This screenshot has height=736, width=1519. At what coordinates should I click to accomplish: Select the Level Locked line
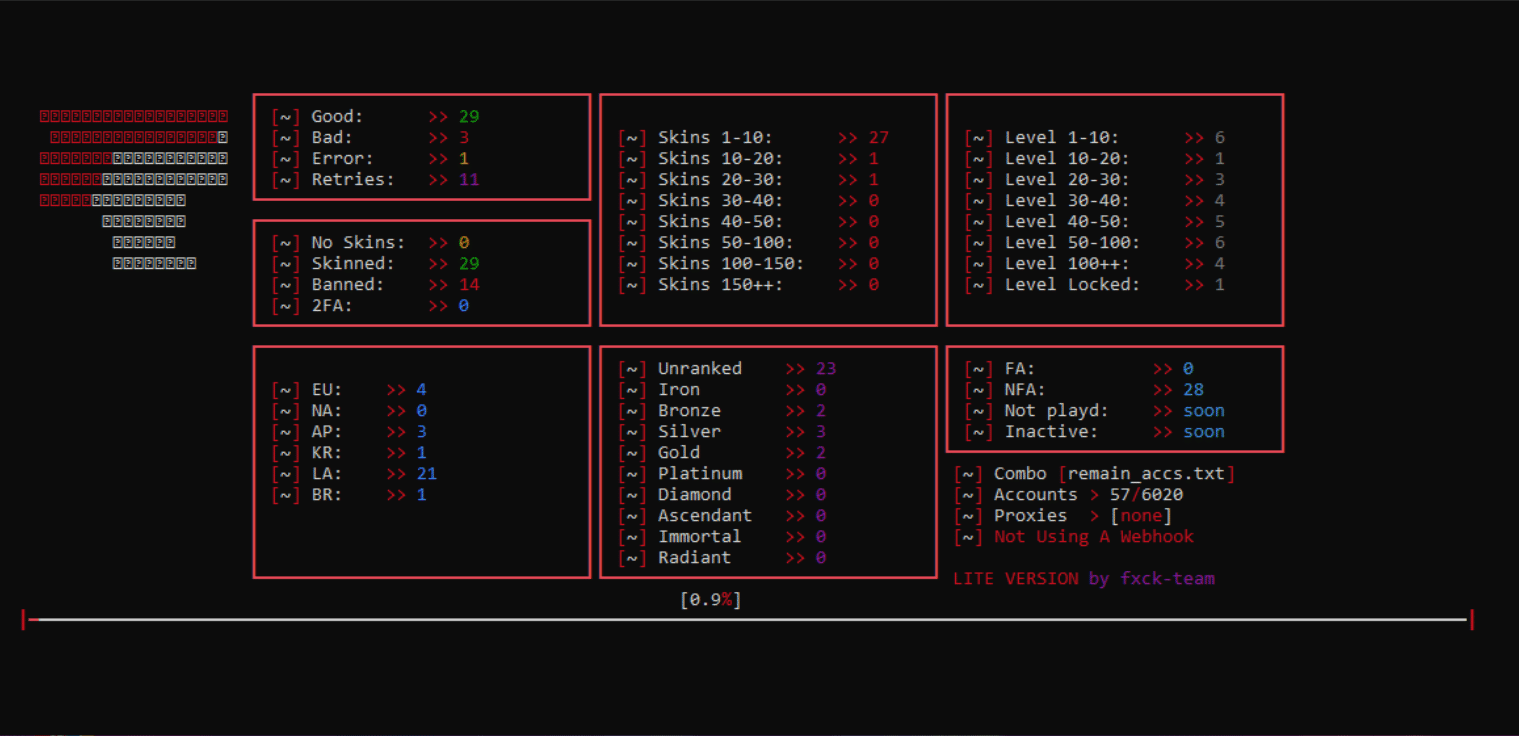coord(1094,285)
